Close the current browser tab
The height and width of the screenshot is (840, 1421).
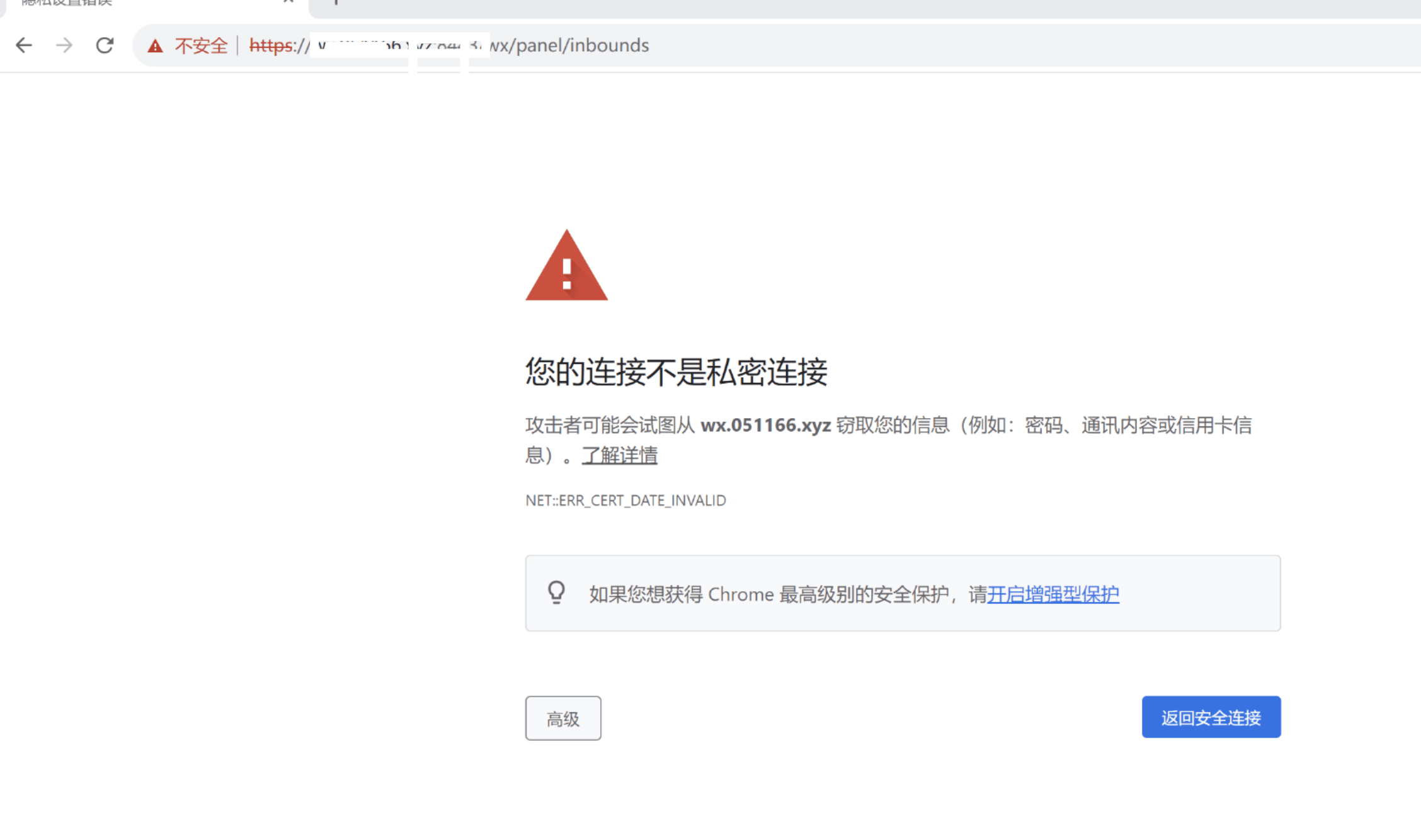288,2
